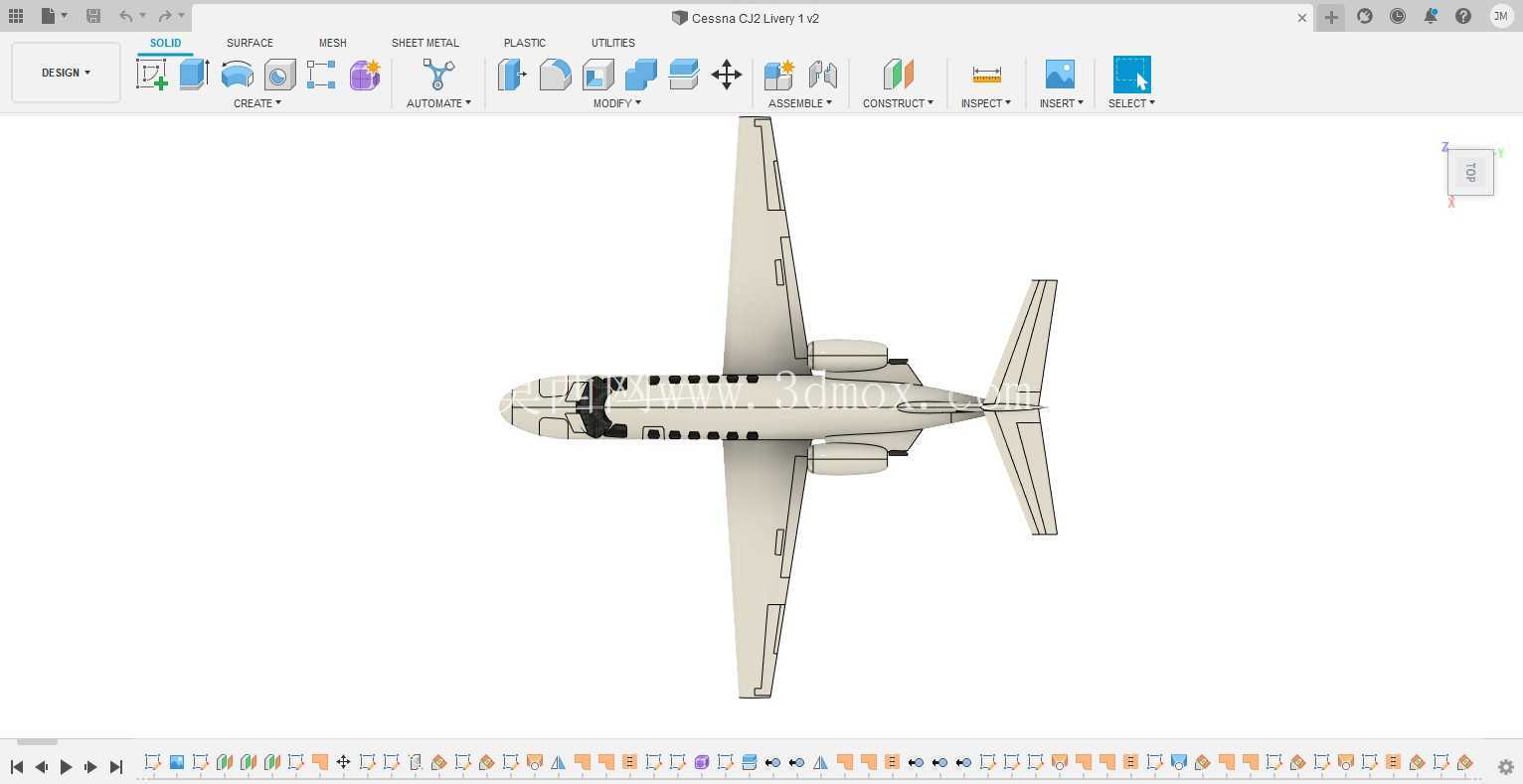
Task: Pick the Shell tool icon
Action: [598, 75]
